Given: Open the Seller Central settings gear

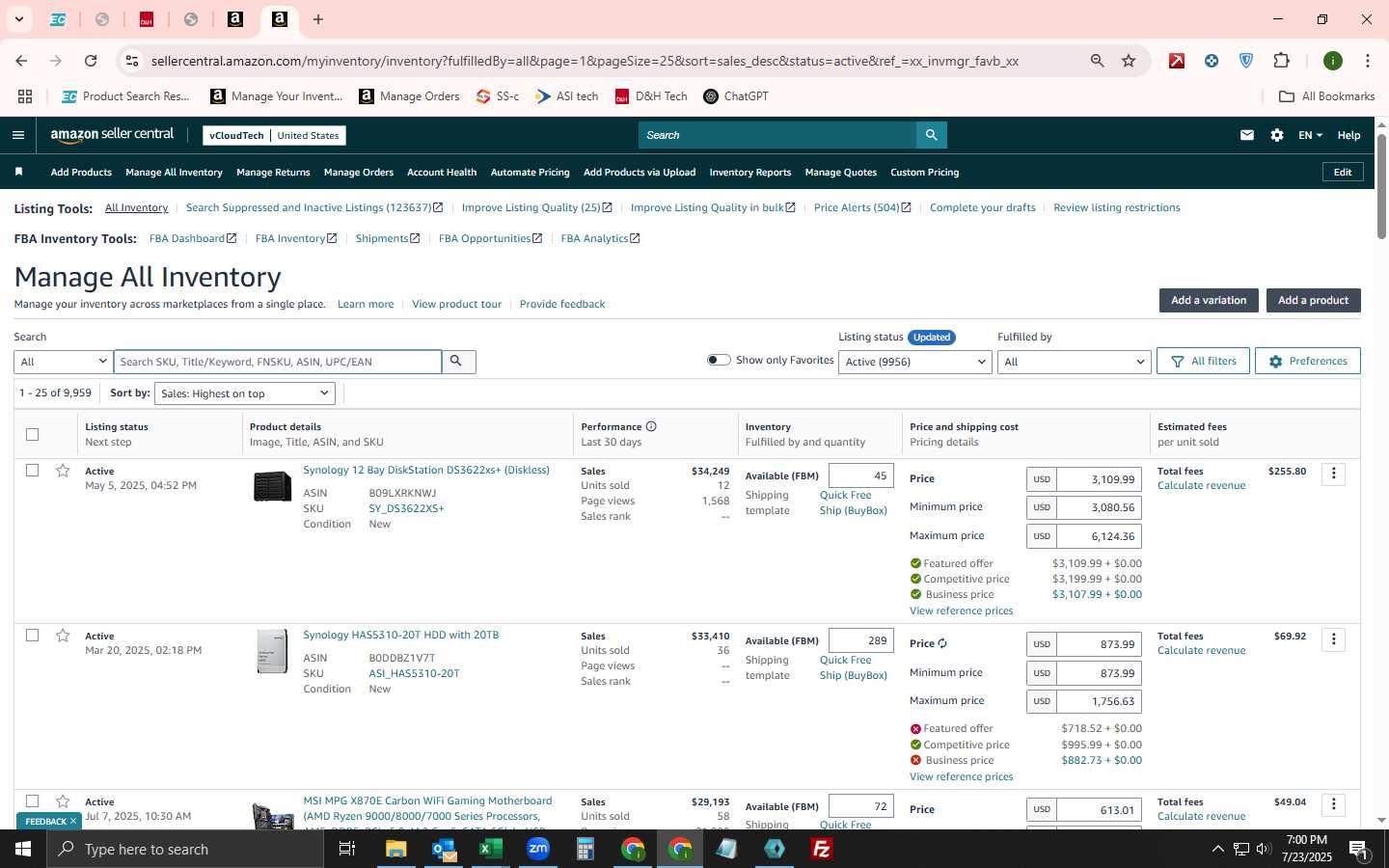Looking at the screenshot, I should point(1277,135).
